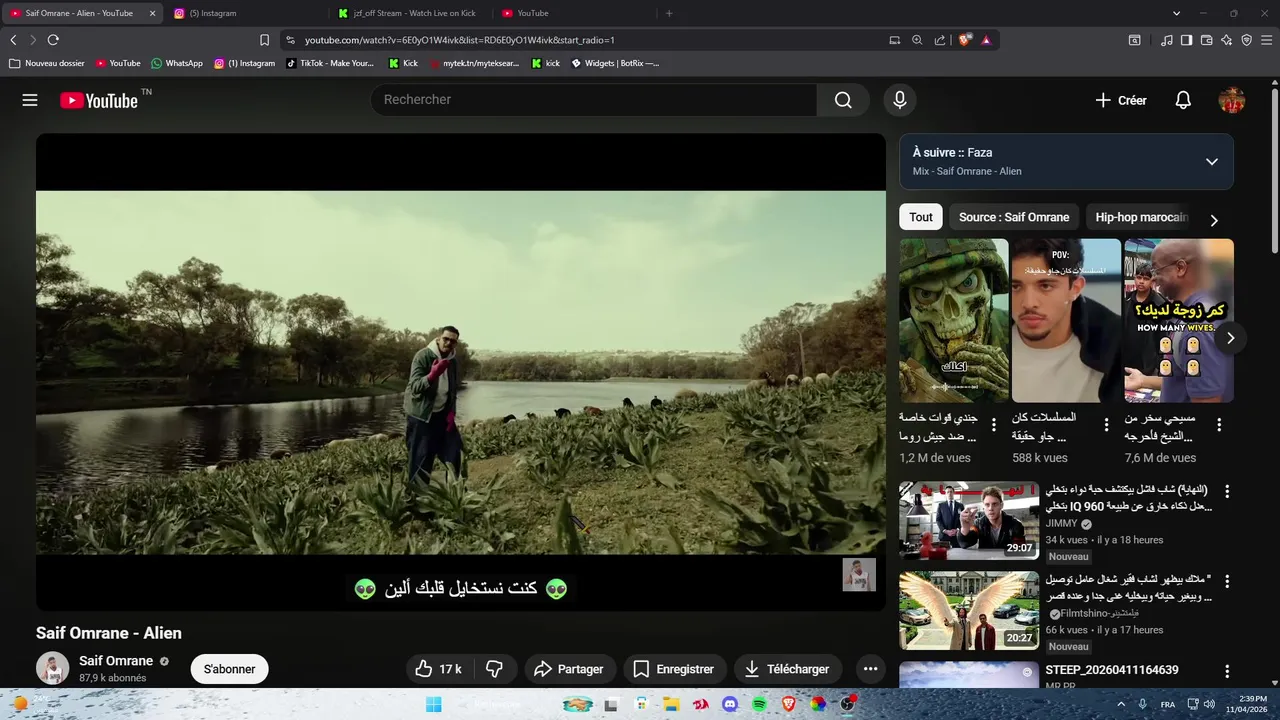
Task: Open the TikTok bookmark
Action: tap(330, 63)
